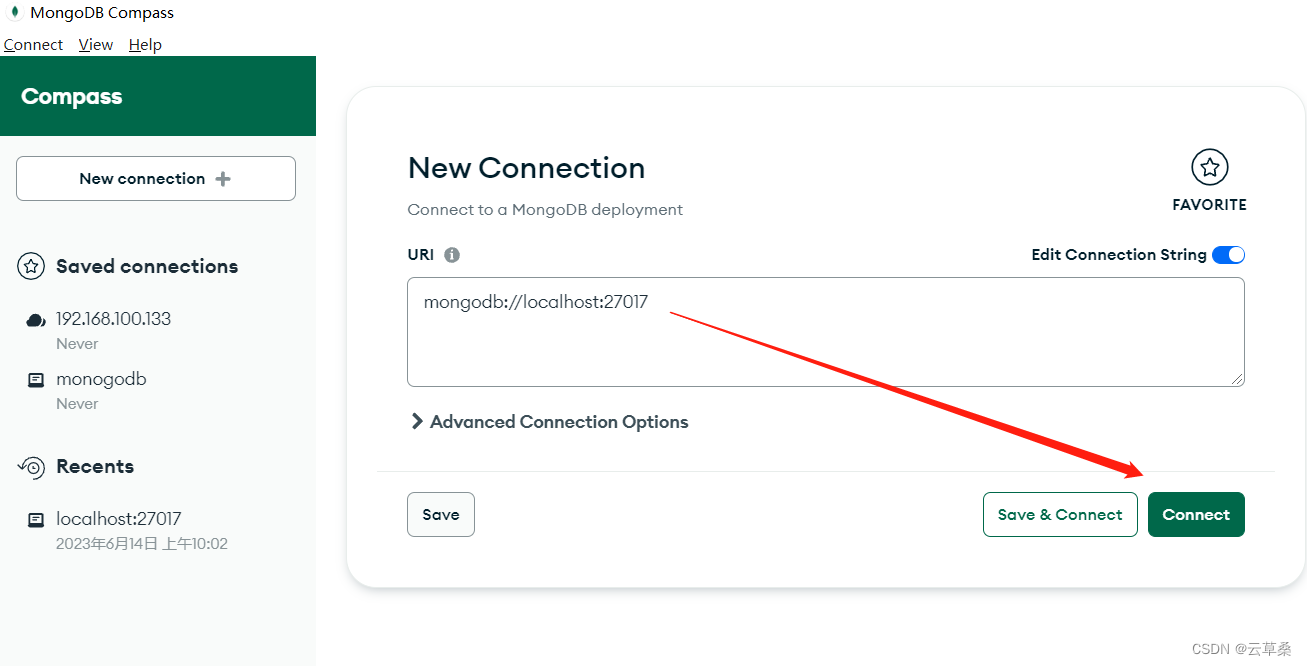The width and height of the screenshot is (1307, 666).
Task: Click the computer icon beside monogodb
Action: coord(35,380)
